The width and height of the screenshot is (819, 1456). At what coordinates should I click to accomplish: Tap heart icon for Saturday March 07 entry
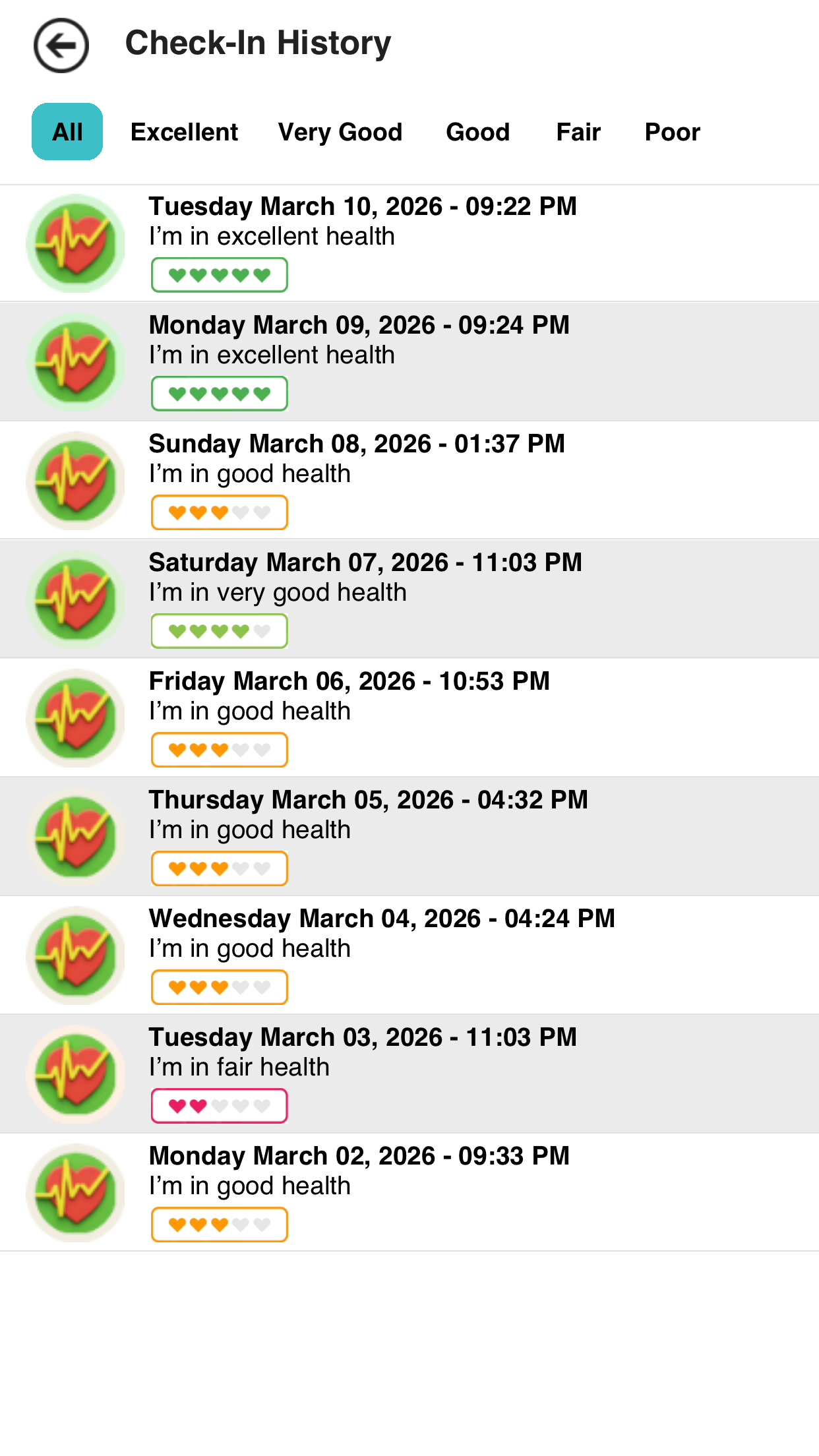click(x=75, y=599)
